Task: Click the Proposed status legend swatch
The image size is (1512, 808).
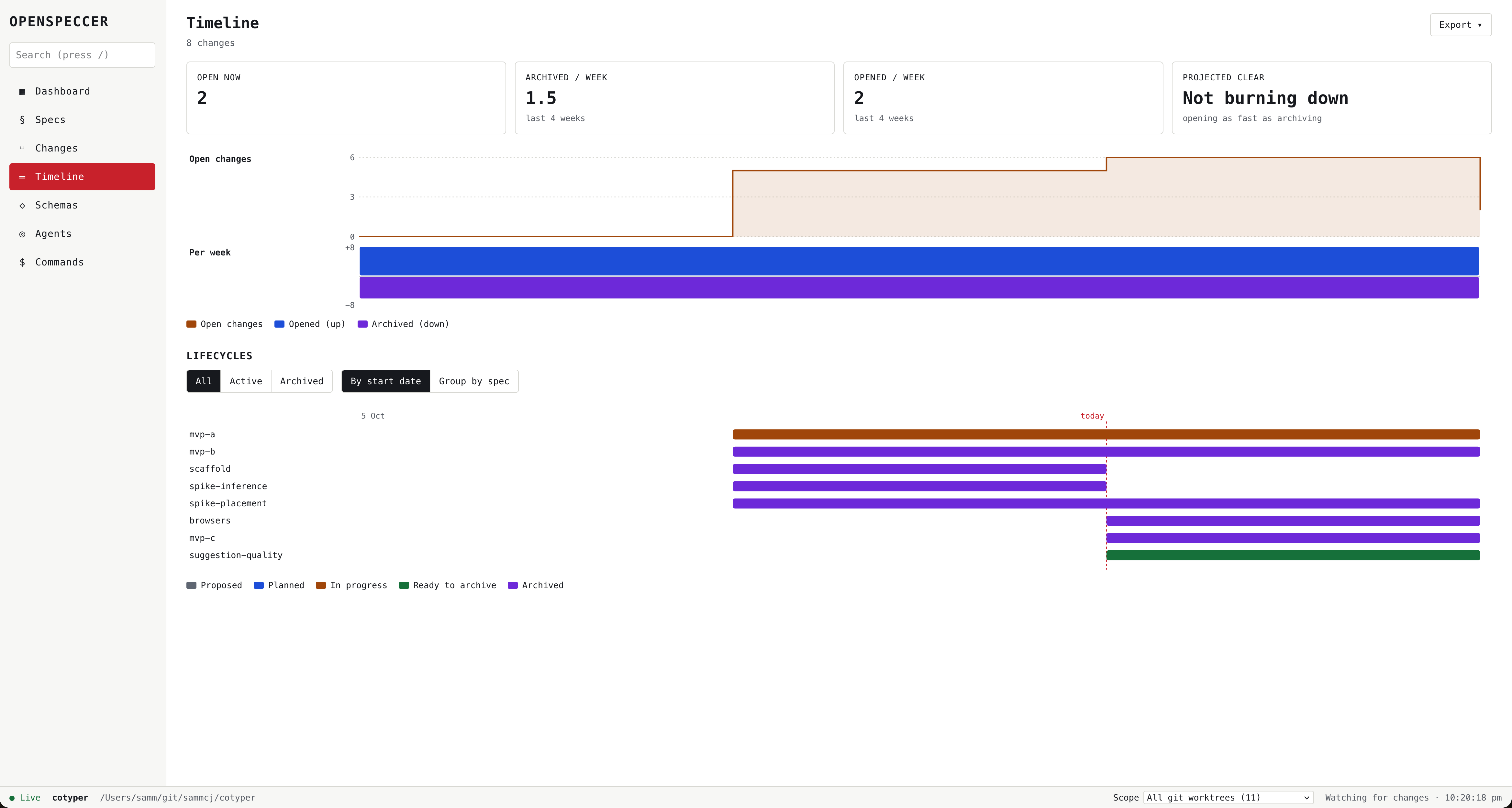Action: 191,586
